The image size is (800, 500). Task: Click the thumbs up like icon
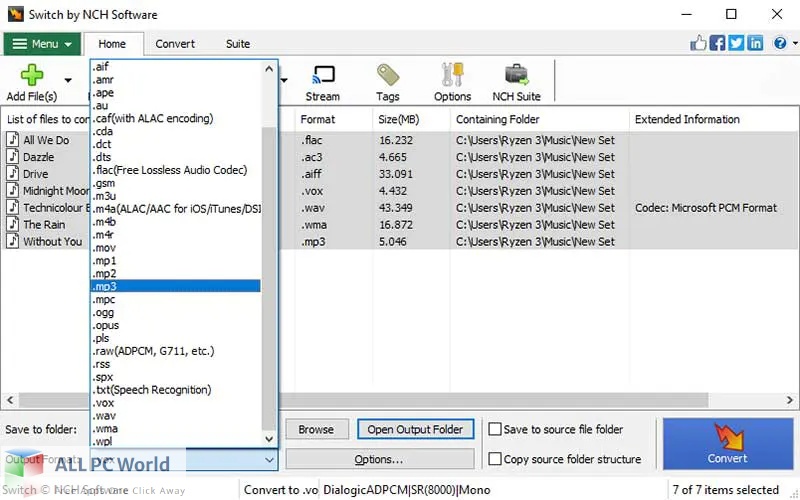point(698,43)
